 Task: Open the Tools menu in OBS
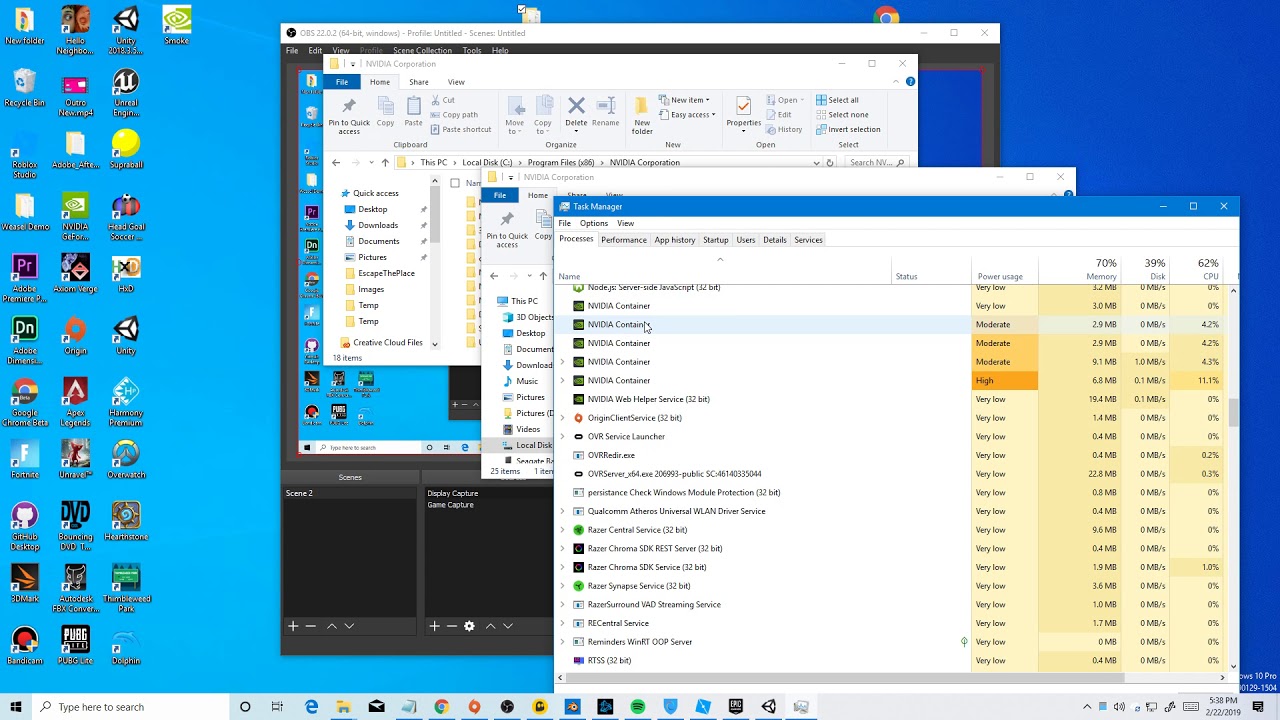click(472, 50)
